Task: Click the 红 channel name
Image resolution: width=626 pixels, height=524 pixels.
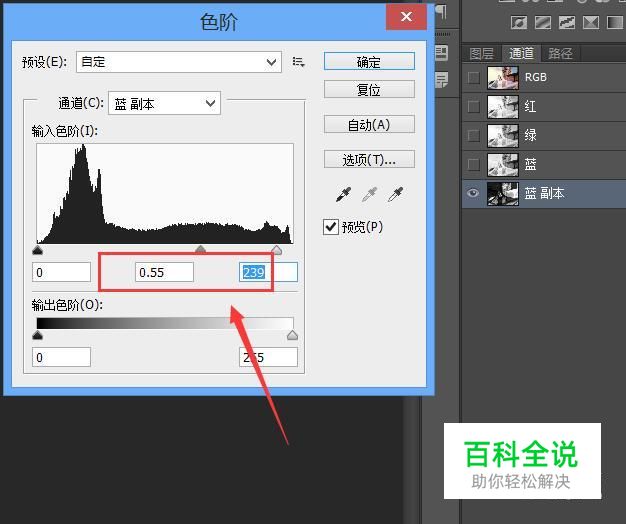Action: tap(530, 106)
